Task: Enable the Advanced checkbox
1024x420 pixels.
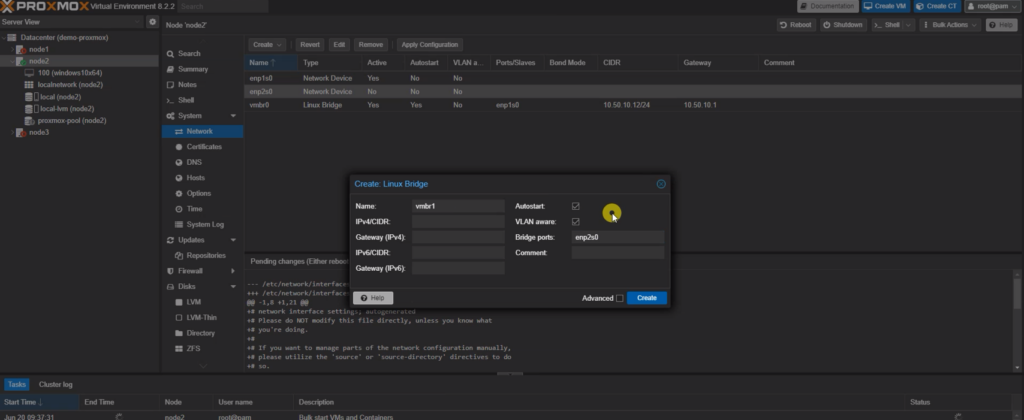Action: click(x=619, y=298)
